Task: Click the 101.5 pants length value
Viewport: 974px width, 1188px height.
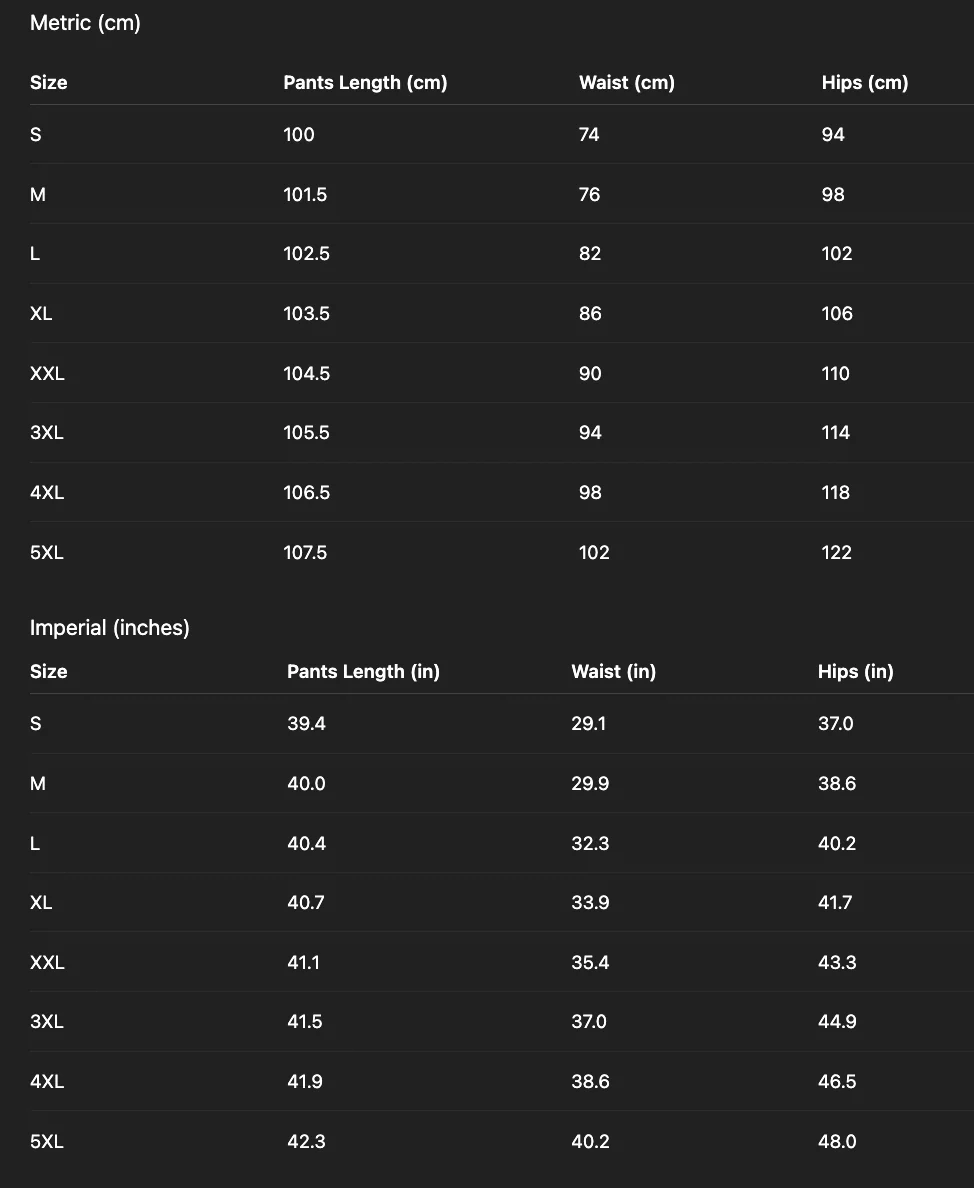Action: click(305, 195)
